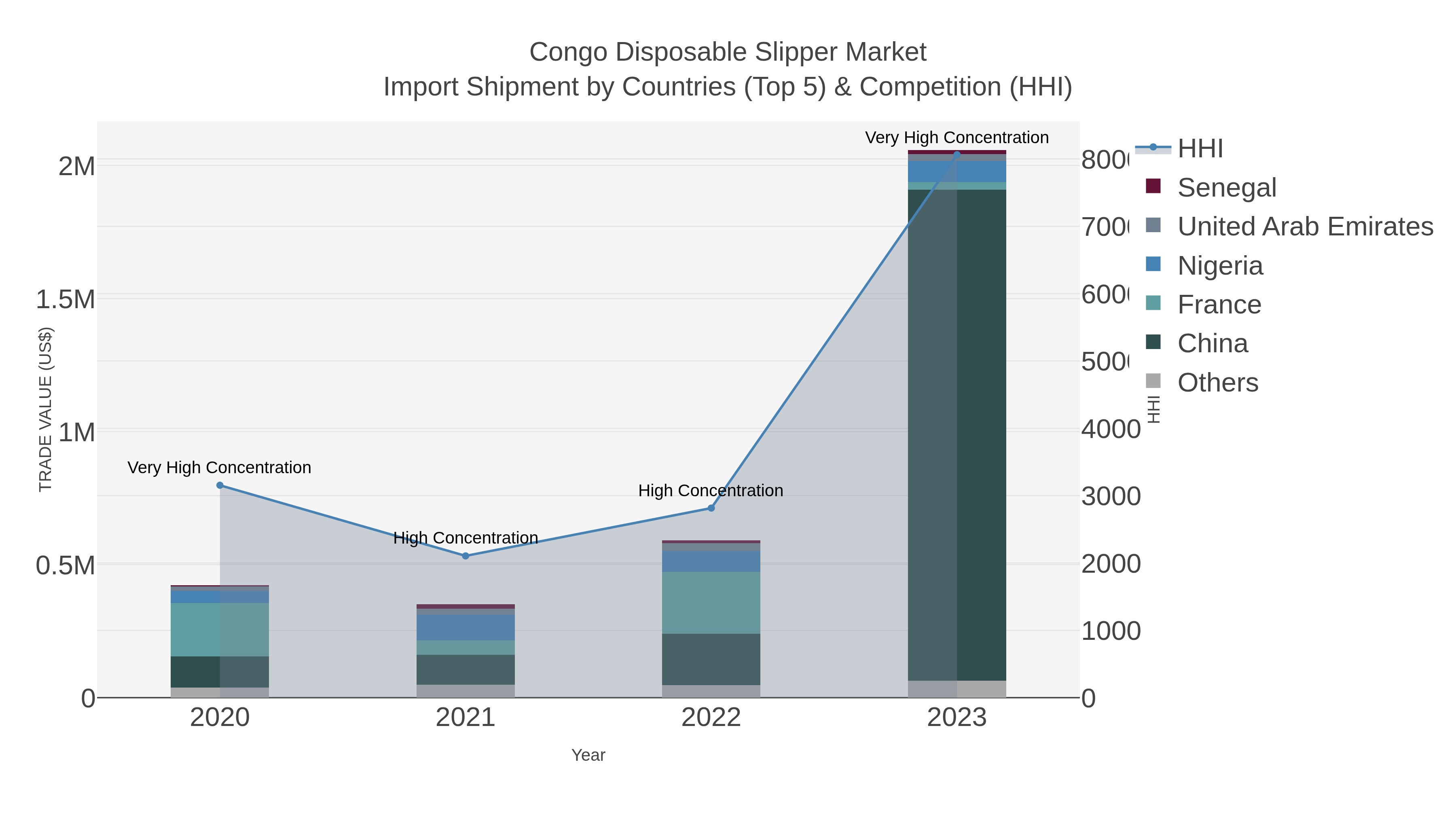Click the 'TRADE VALUE (US$)' axis title
The image size is (1456, 819).
pyautogui.click(x=45, y=410)
